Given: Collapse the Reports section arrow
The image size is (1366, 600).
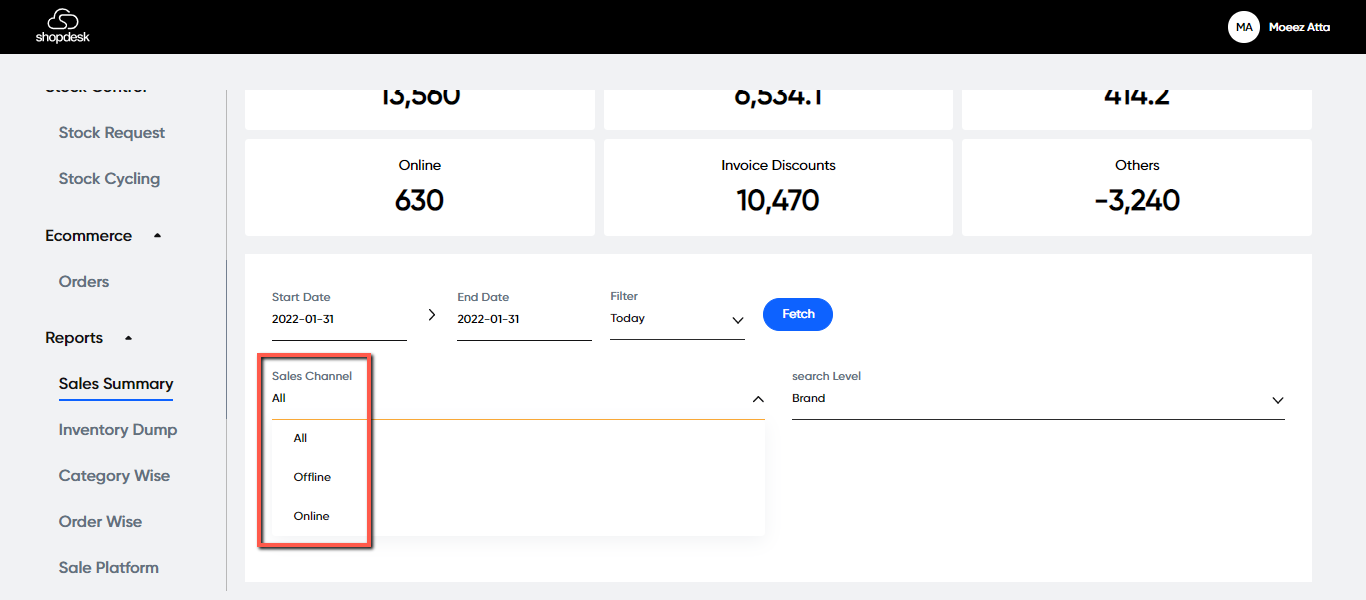Looking at the screenshot, I should tap(128, 338).
